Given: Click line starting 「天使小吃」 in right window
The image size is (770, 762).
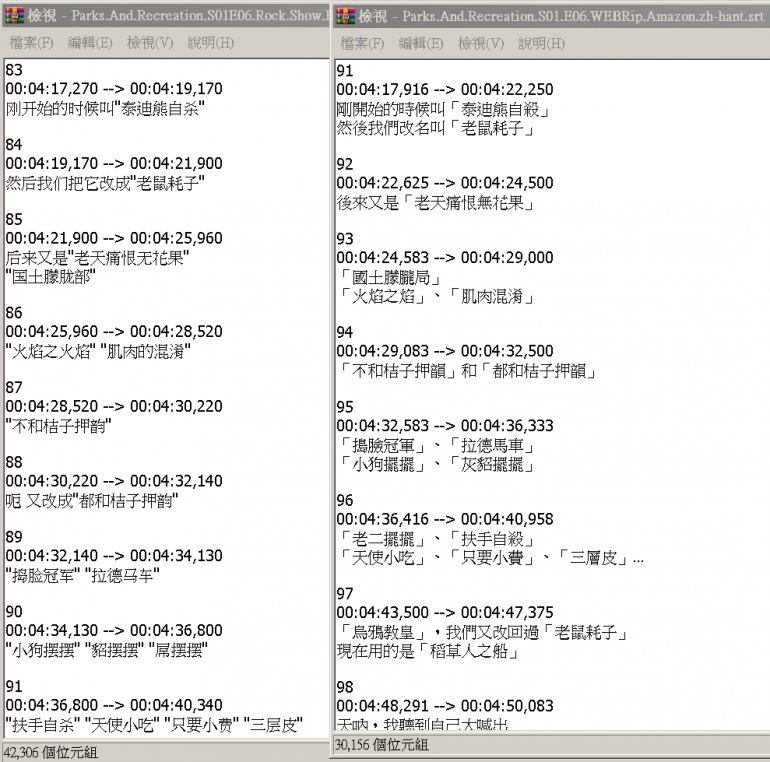Looking at the screenshot, I should 490,558.
